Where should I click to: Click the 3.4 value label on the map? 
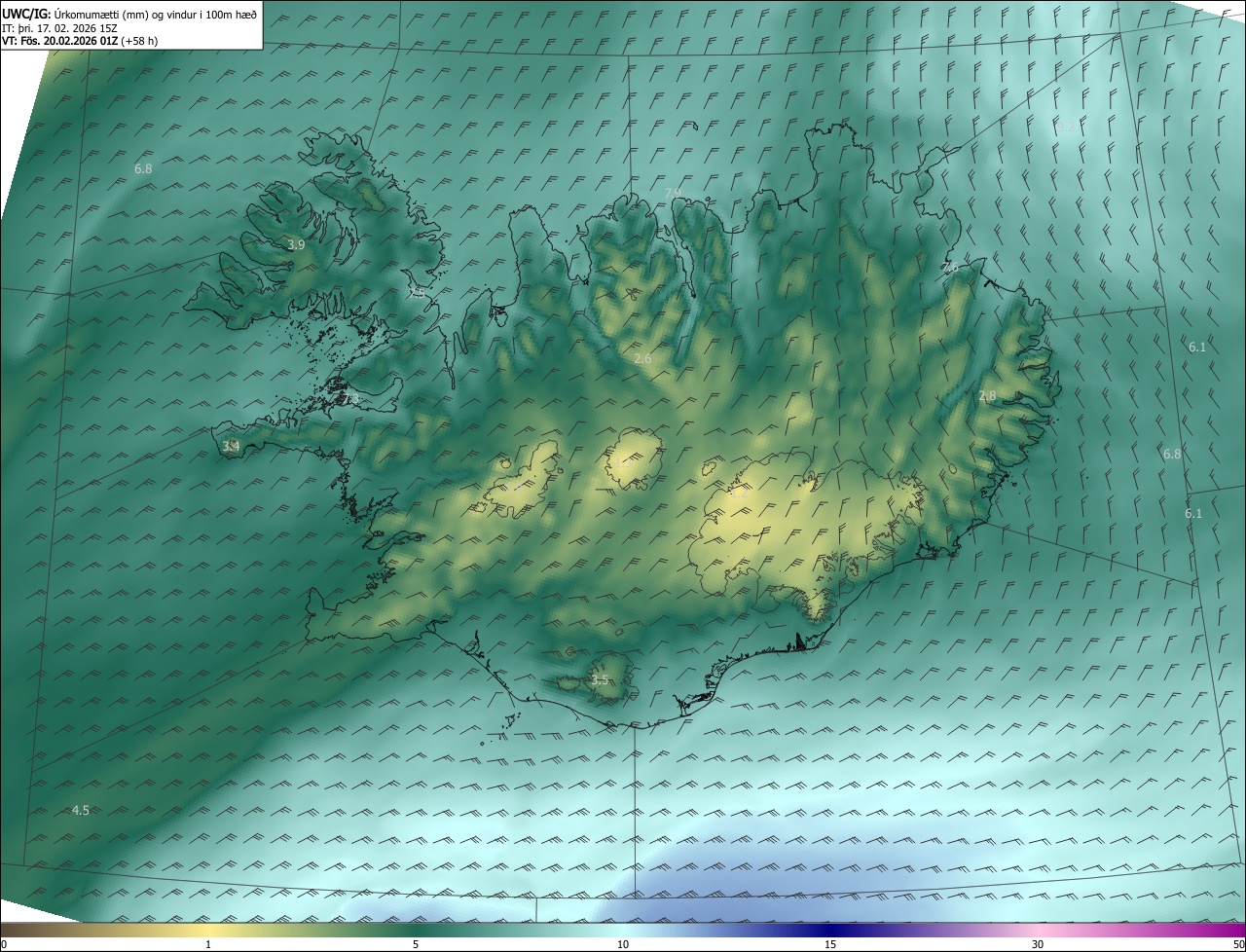coord(231,446)
